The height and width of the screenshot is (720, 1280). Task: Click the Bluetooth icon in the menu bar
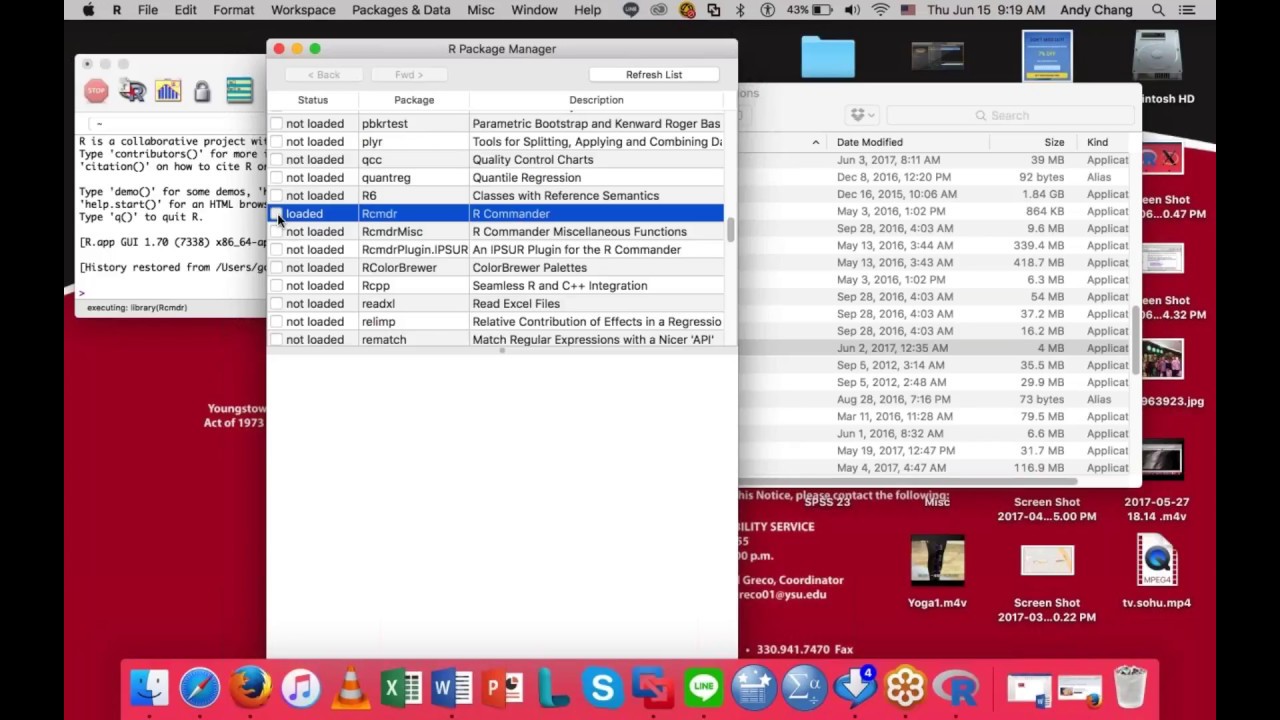[741, 10]
